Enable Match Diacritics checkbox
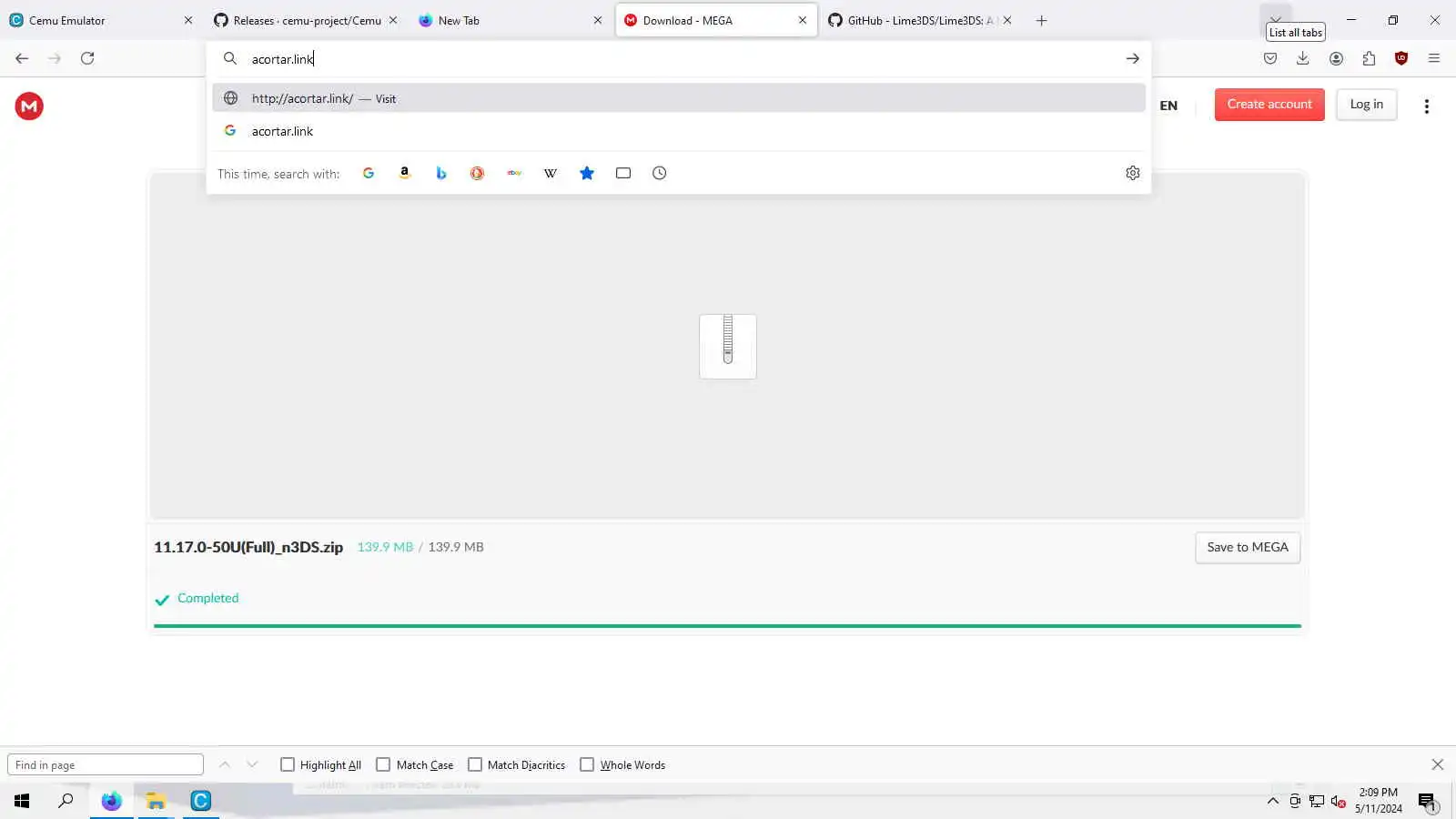 coord(475,764)
